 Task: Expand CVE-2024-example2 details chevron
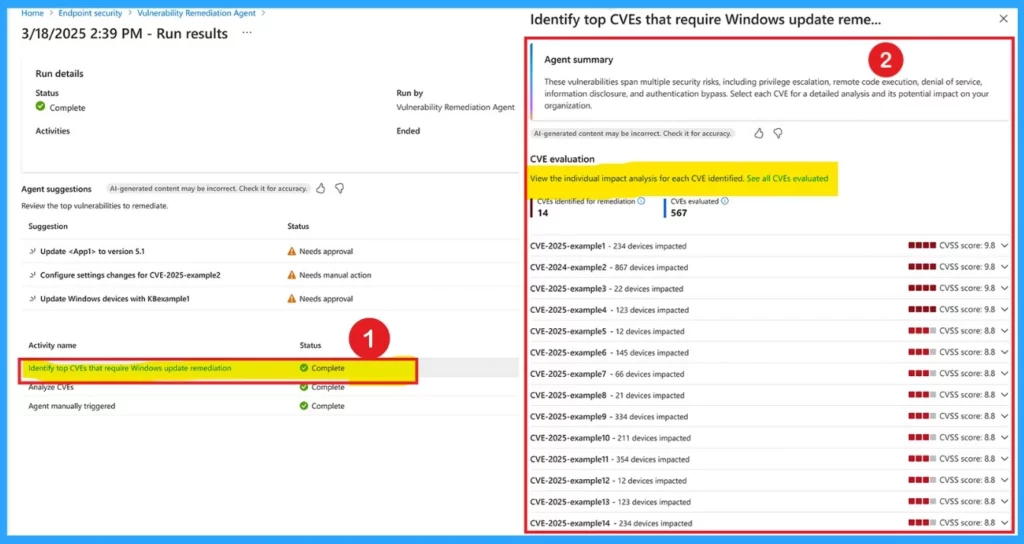[1004, 266]
